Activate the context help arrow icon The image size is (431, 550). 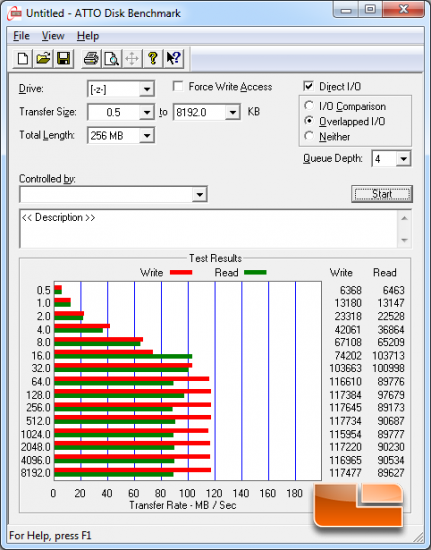pos(173,58)
